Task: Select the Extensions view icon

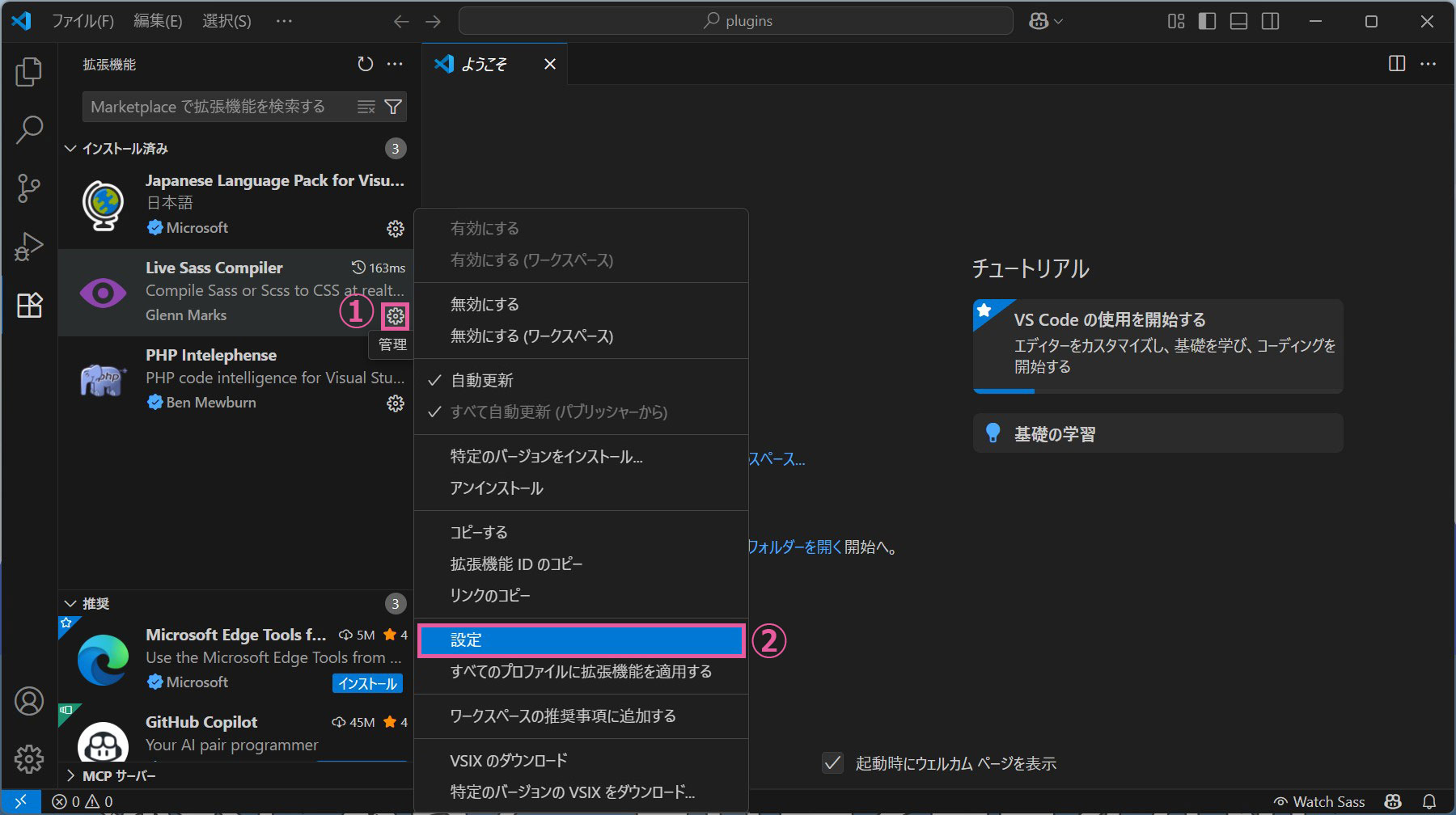Action: click(x=29, y=305)
